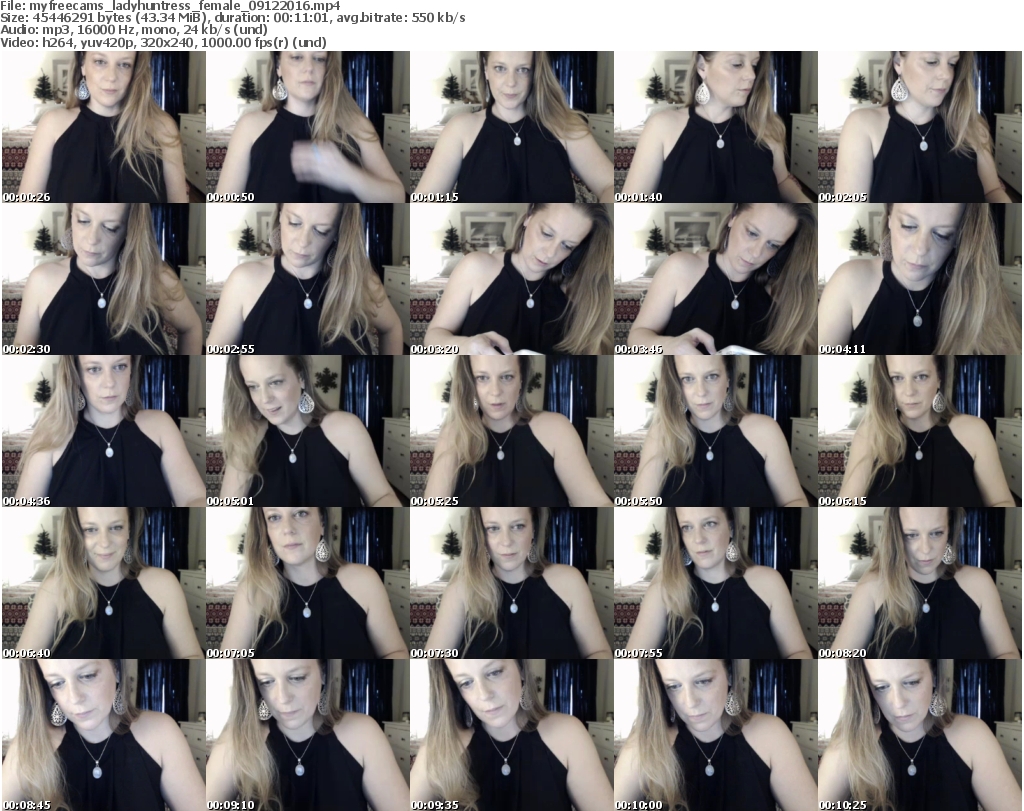Select the thumbnail frame timestamped 00:01:15
The image size is (1024, 811).
tap(511, 127)
